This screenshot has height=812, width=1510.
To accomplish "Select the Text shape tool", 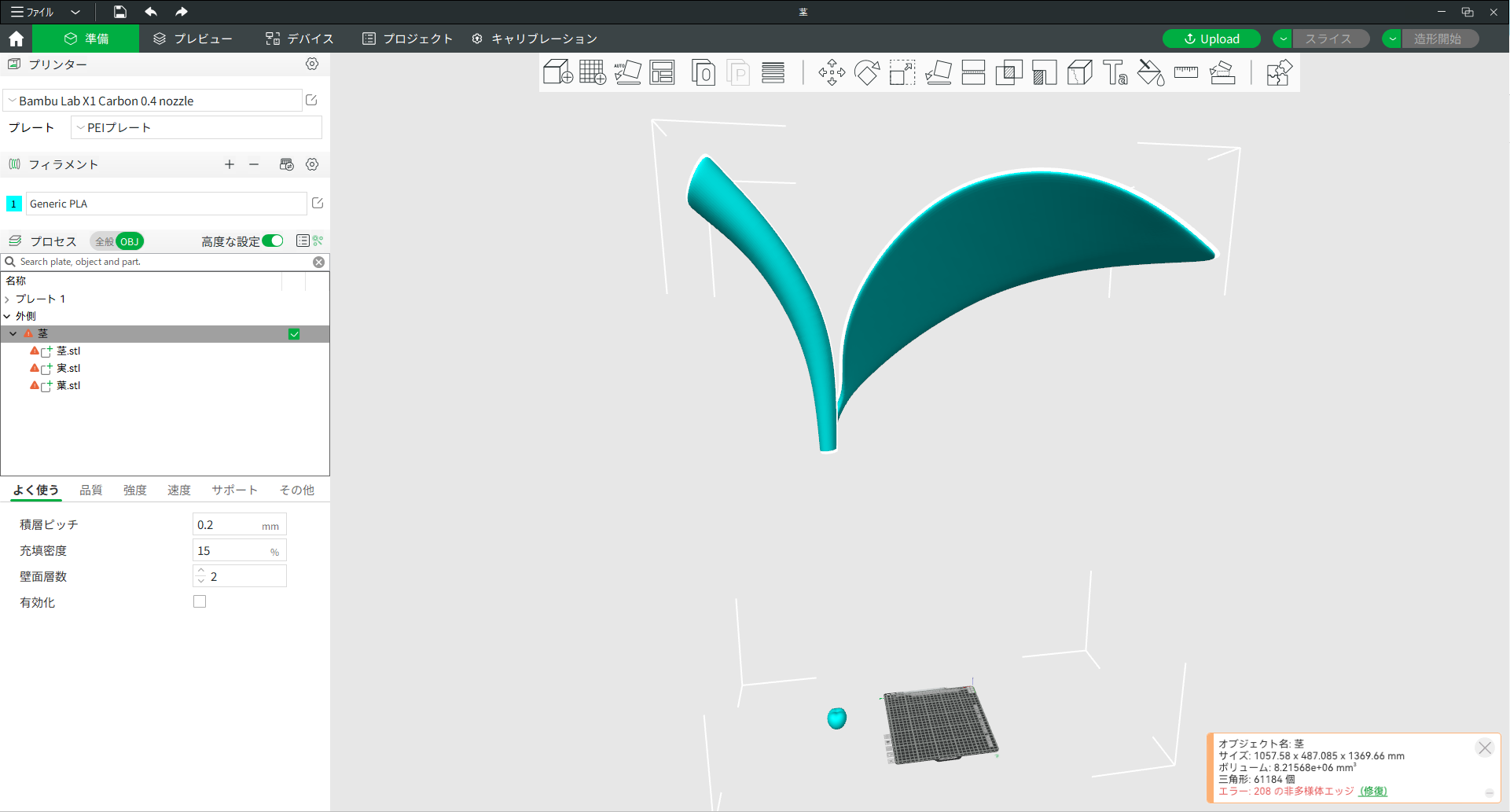I will point(1115,73).
